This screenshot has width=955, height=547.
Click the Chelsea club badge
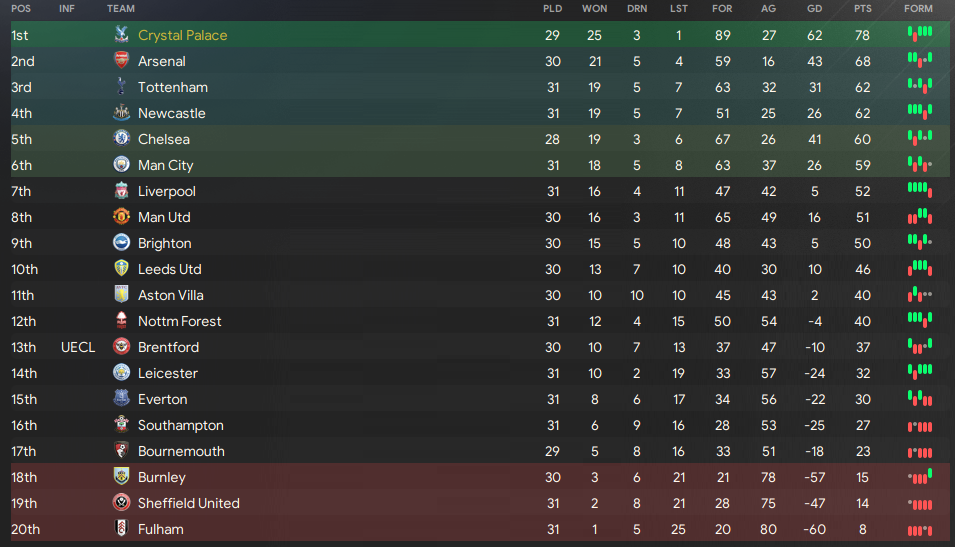121,139
